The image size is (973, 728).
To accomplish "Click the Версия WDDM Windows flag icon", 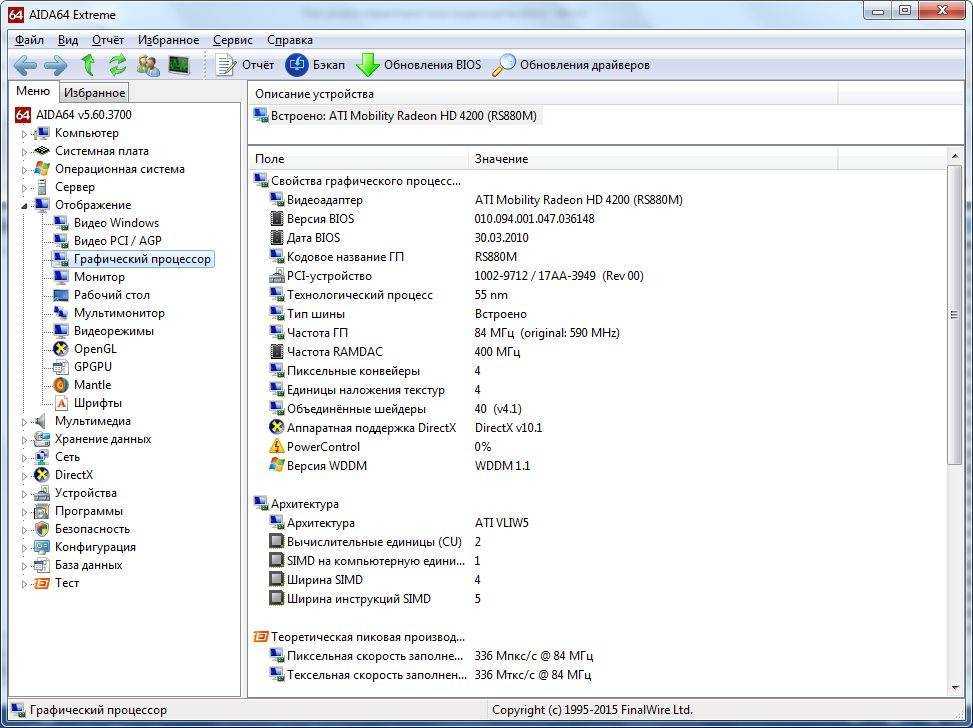I will (x=276, y=465).
